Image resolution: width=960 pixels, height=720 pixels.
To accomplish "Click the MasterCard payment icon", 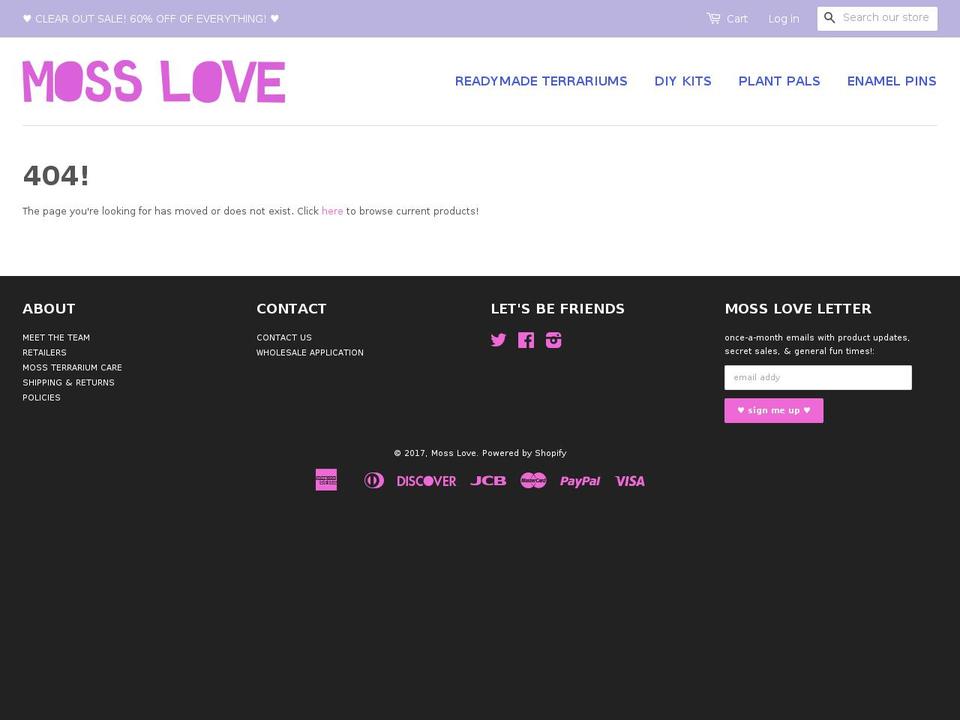I will (533, 480).
